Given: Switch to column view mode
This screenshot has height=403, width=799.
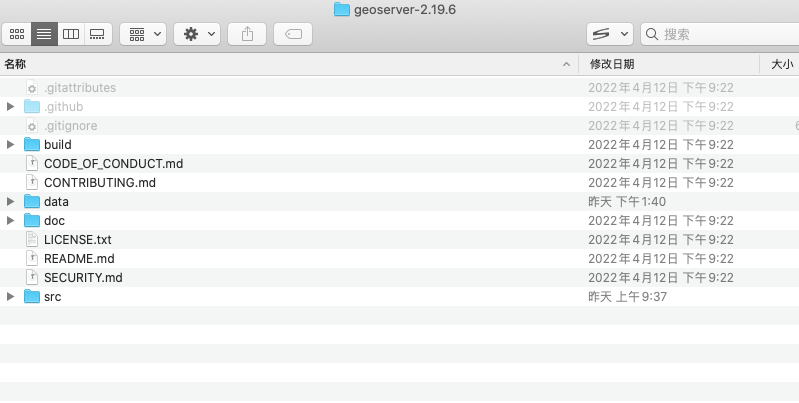Looking at the screenshot, I should 71,34.
